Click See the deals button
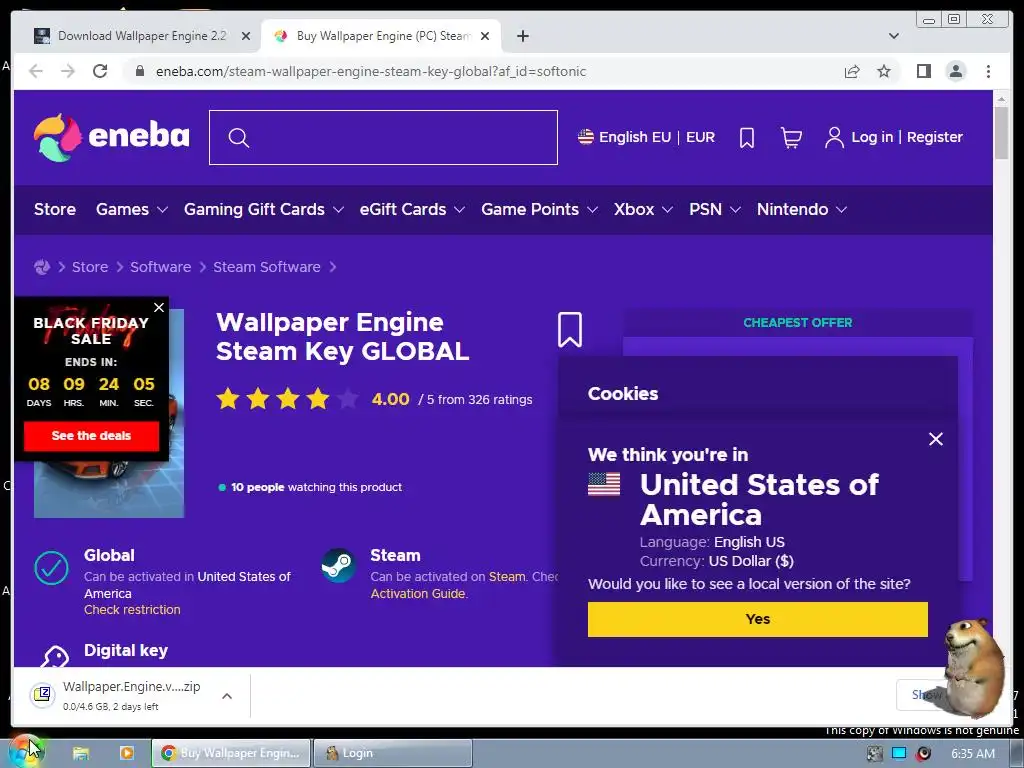Screen dimensions: 1024x768 tap(91, 436)
